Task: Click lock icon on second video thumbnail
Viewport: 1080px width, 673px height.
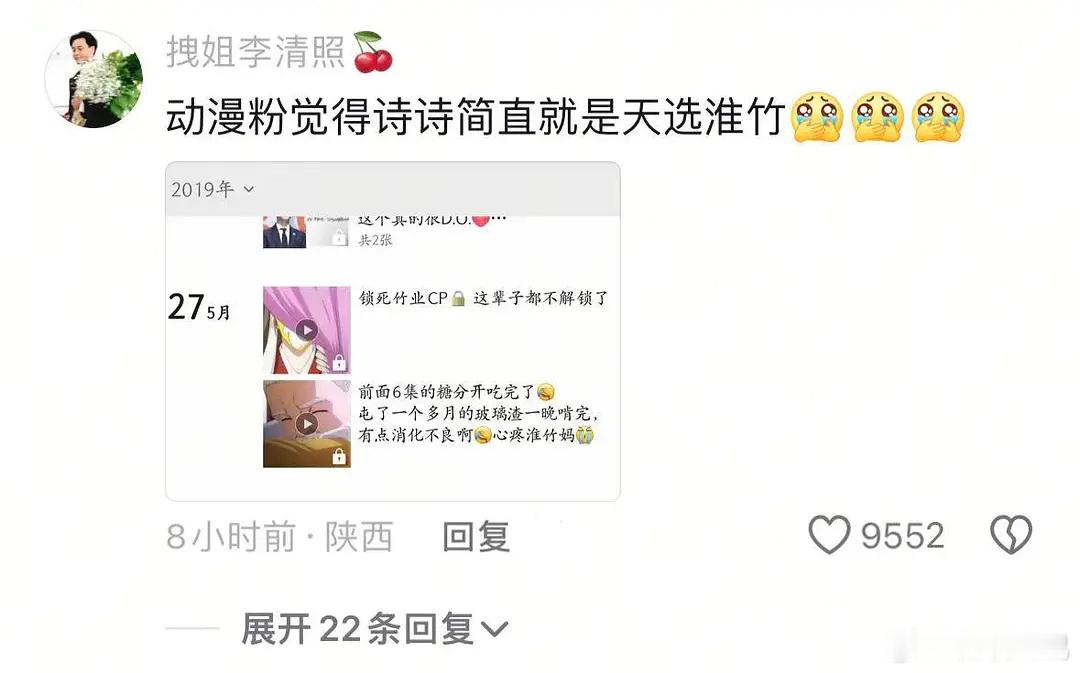Action: tap(339, 456)
